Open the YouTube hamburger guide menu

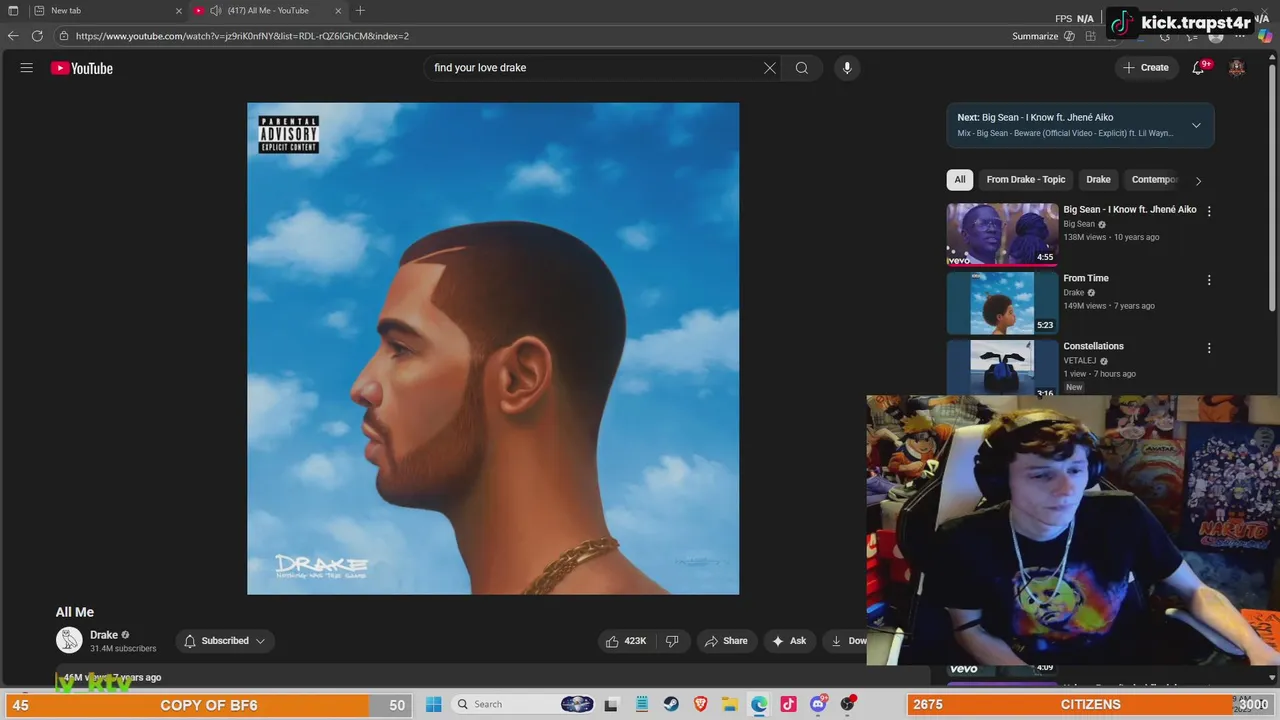coord(27,68)
